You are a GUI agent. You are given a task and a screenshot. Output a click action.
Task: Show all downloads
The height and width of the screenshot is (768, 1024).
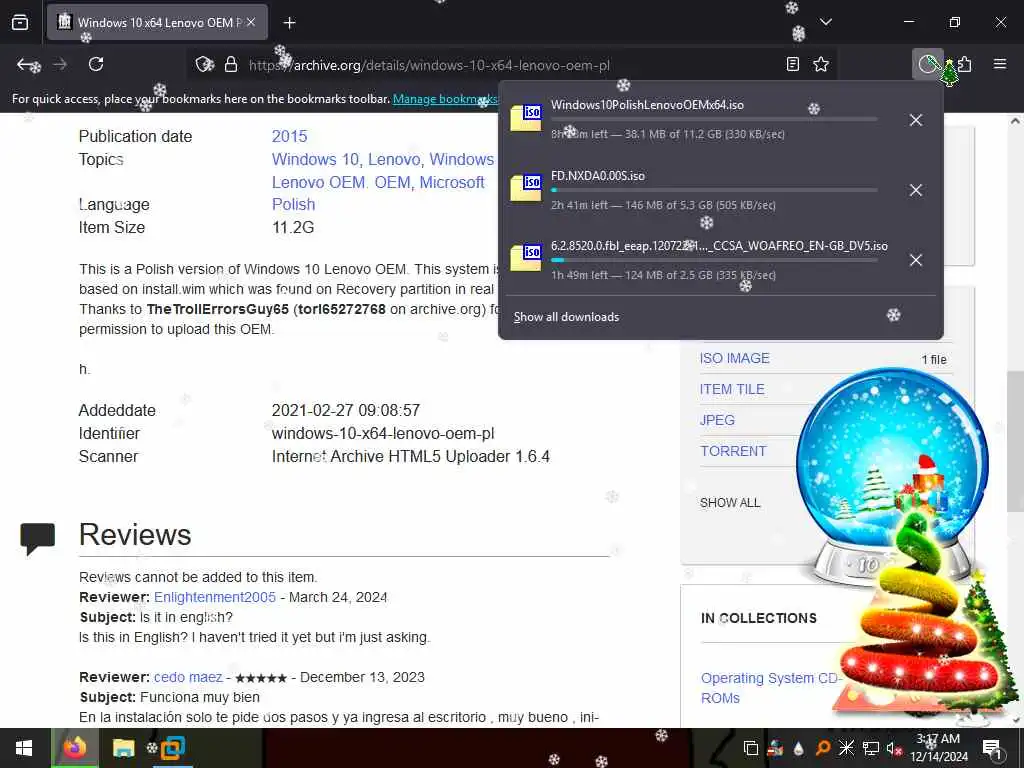566,317
